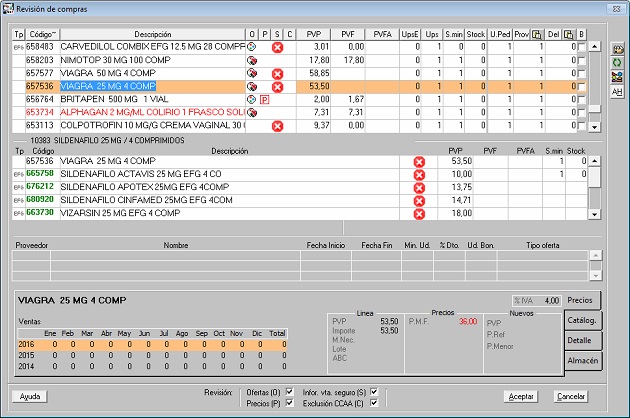Viewport: 630px width, 418px height.
Task: Click red X icon in highlighted VIAGRA 25 MG row
Action: coord(277,87)
